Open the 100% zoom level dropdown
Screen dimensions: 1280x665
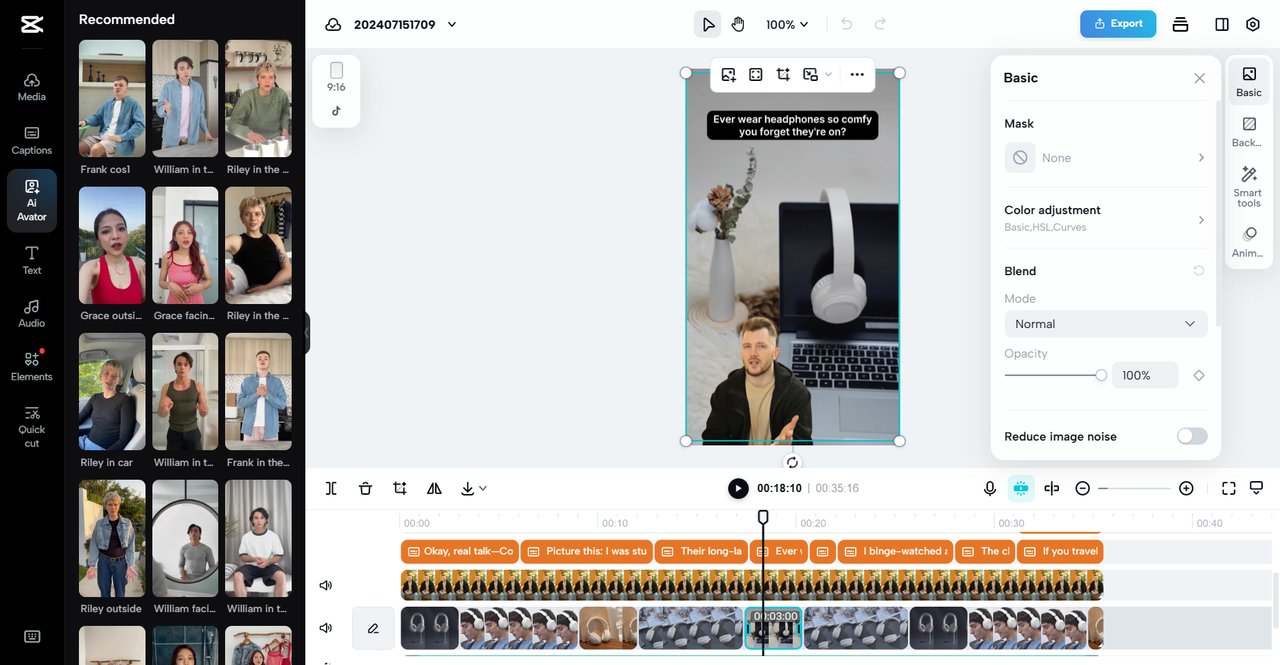pos(787,24)
